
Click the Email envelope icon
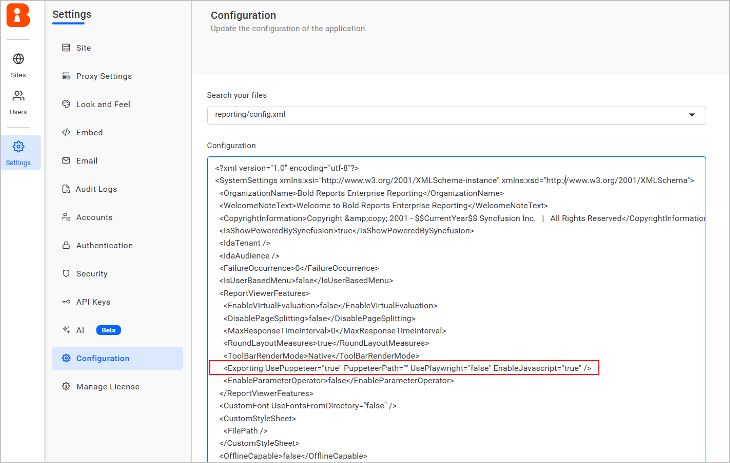(x=66, y=161)
